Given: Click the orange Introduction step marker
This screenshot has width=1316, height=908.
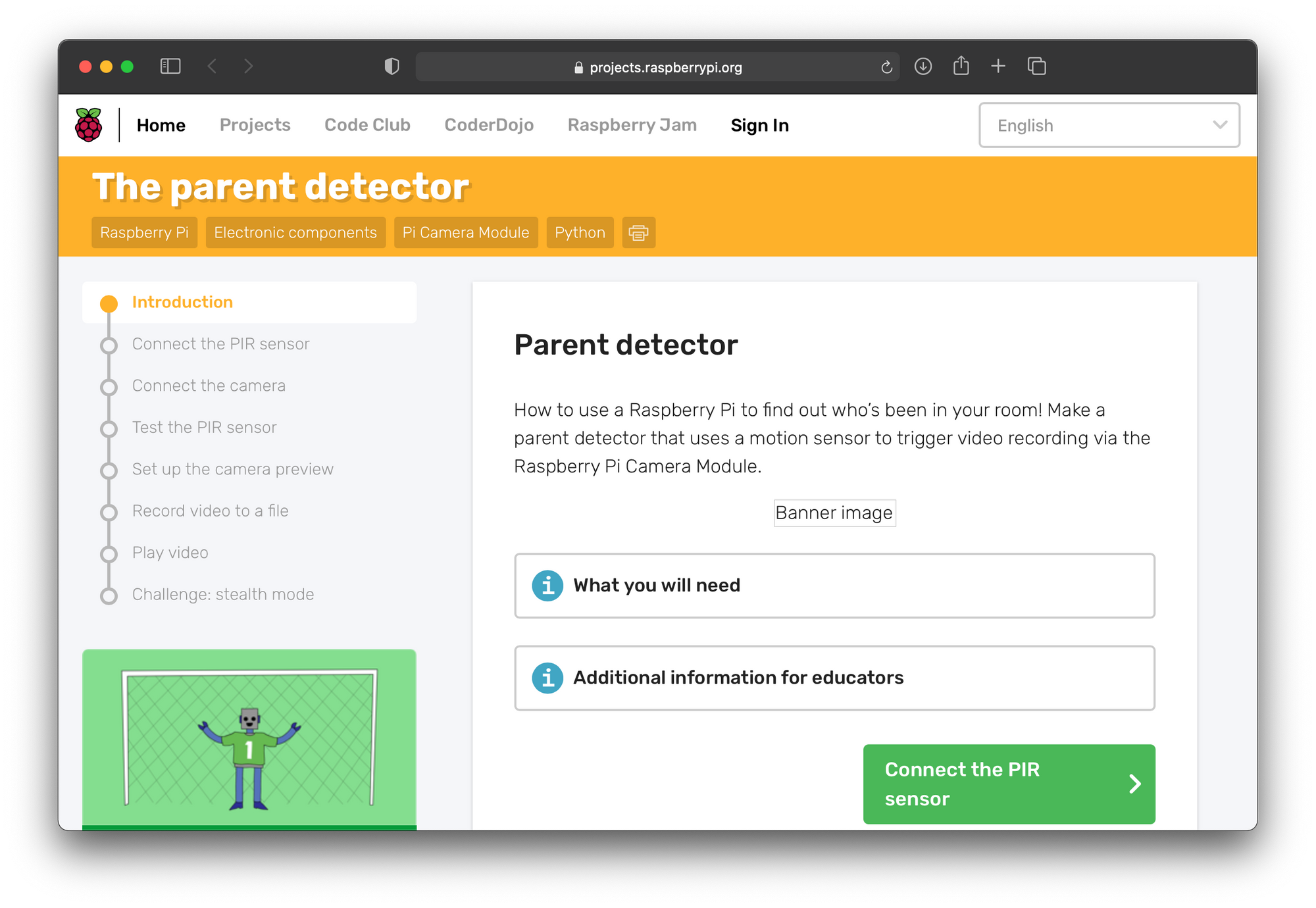Looking at the screenshot, I should 109,303.
